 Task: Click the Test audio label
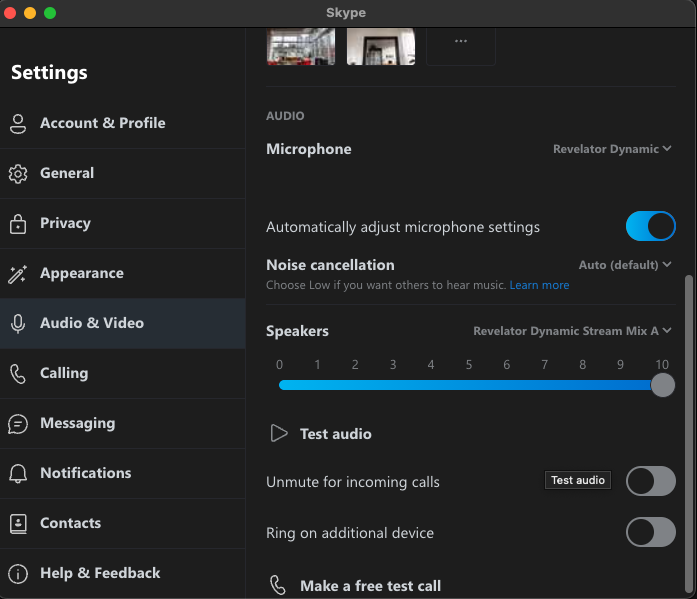click(336, 434)
